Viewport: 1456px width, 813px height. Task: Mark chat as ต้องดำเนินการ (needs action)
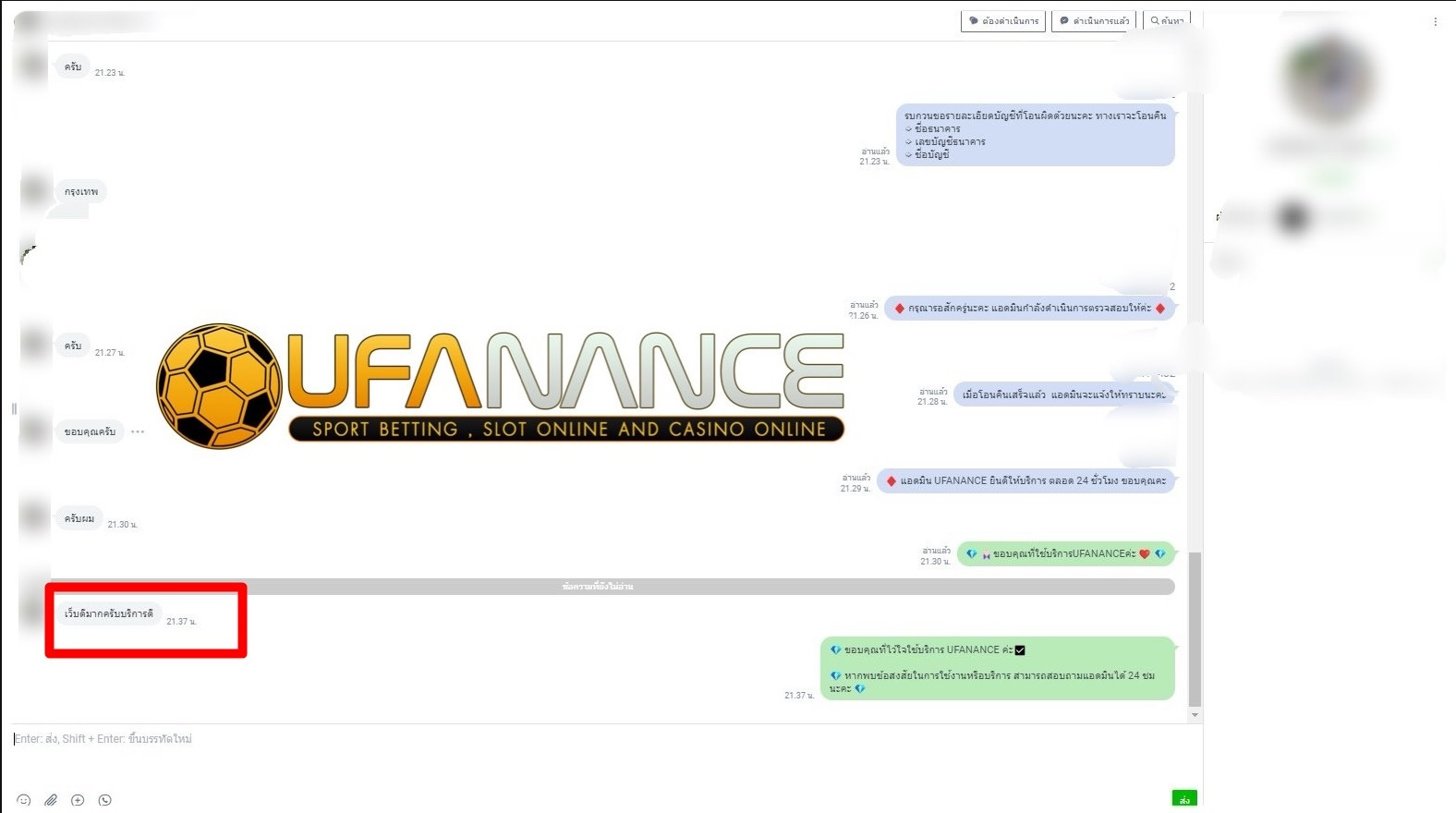pyautogui.click(x=1003, y=20)
